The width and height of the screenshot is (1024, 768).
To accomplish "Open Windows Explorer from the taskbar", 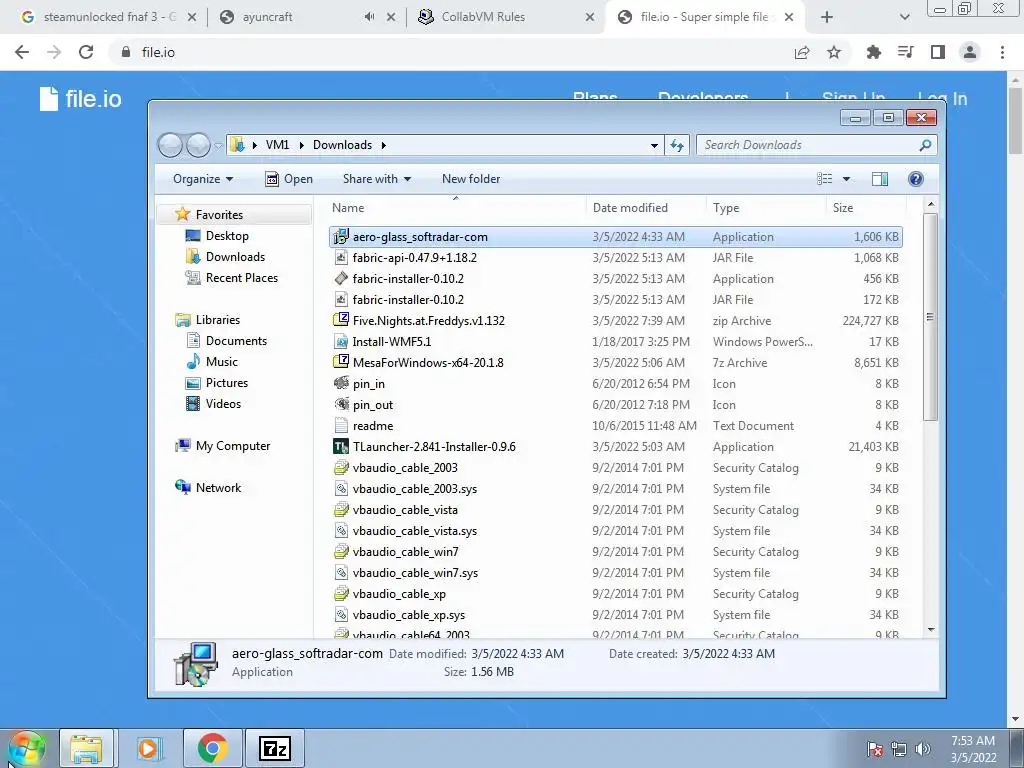I will coord(86,748).
